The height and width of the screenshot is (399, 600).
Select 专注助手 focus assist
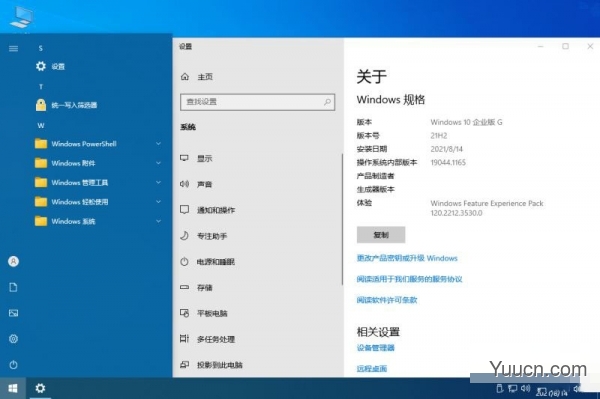pyautogui.click(x=204, y=236)
